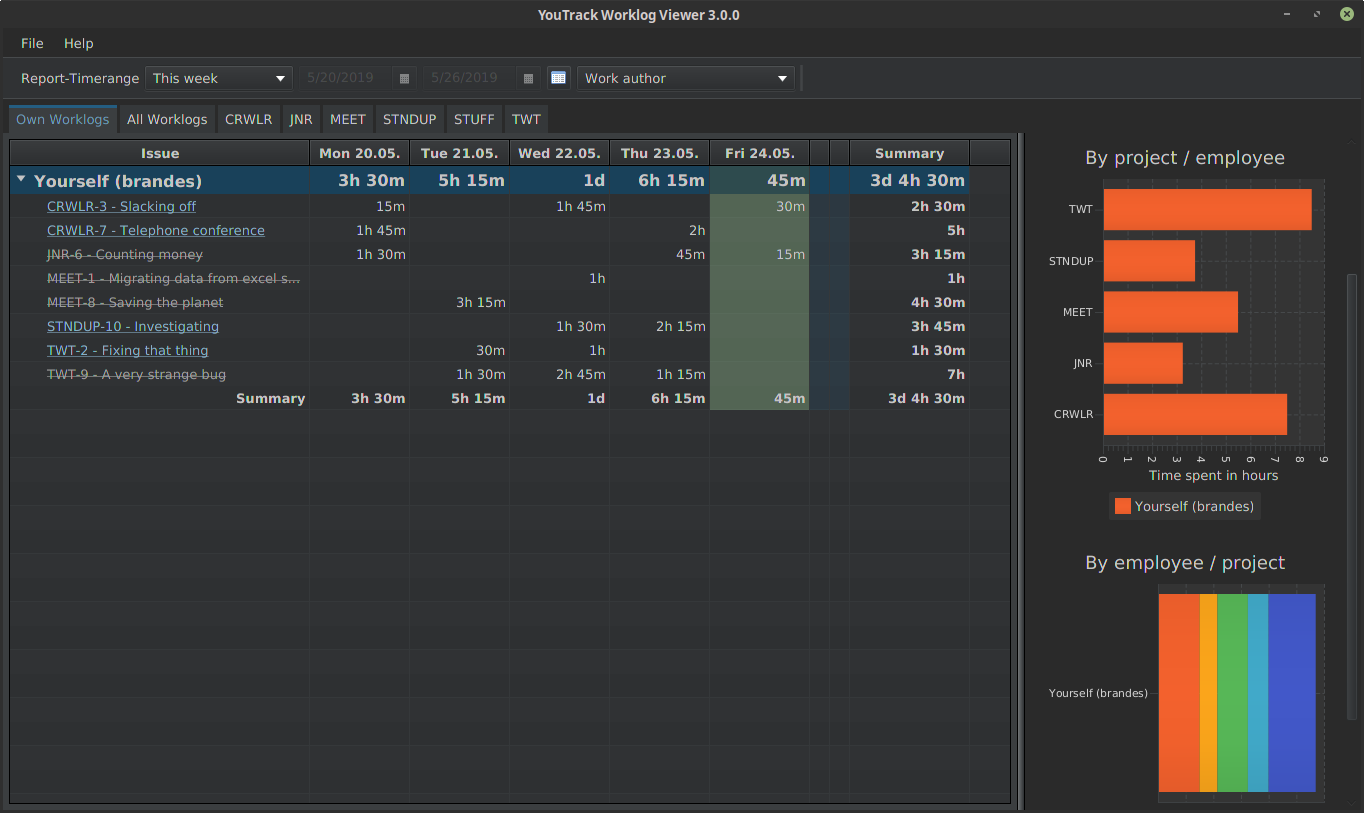This screenshot has width=1364, height=813.
Task: Click the Tue 21.05. column header
Action: 460,153
